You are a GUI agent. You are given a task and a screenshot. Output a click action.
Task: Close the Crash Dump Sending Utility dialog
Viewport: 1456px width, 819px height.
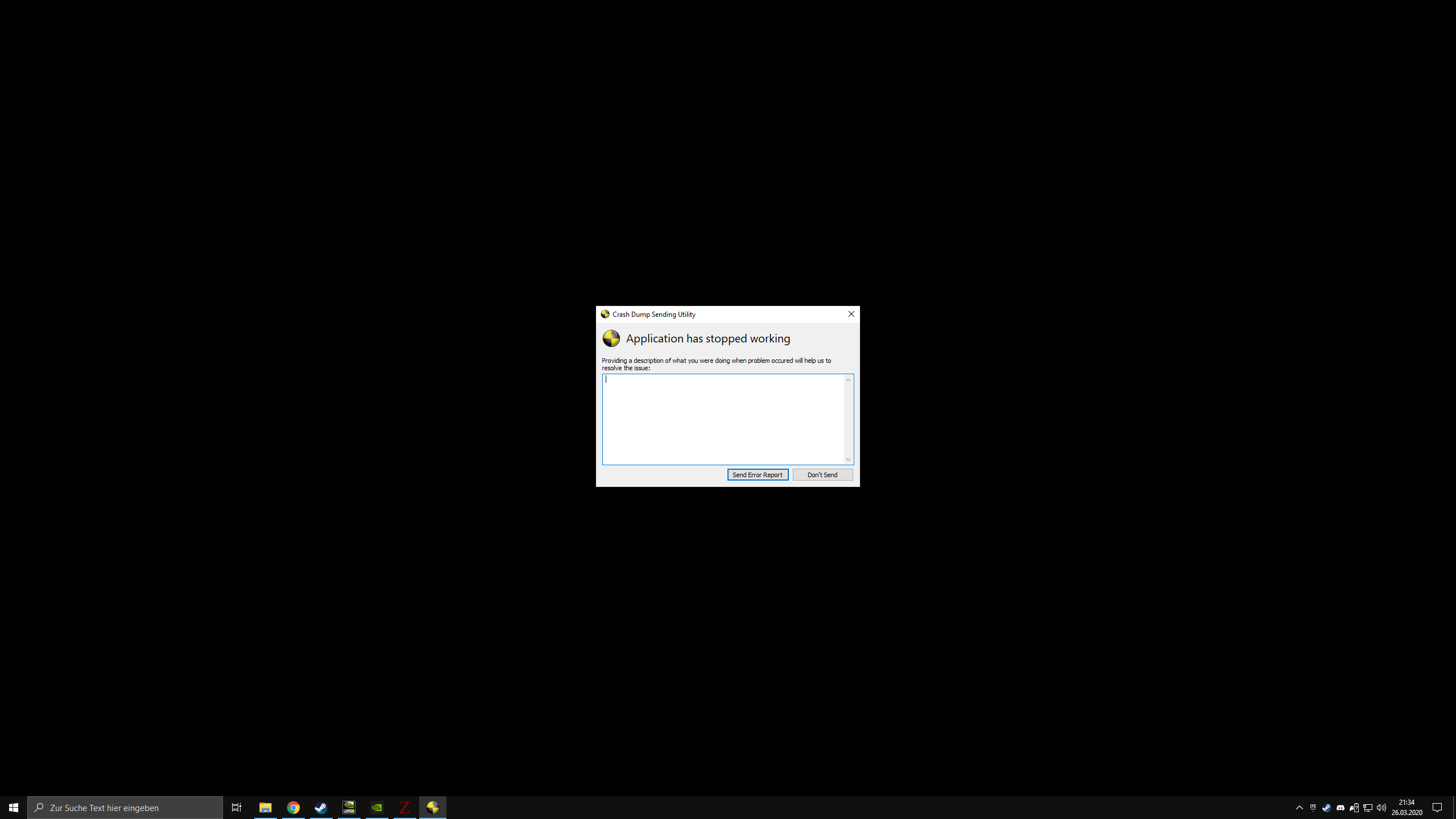(x=851, y=314)
